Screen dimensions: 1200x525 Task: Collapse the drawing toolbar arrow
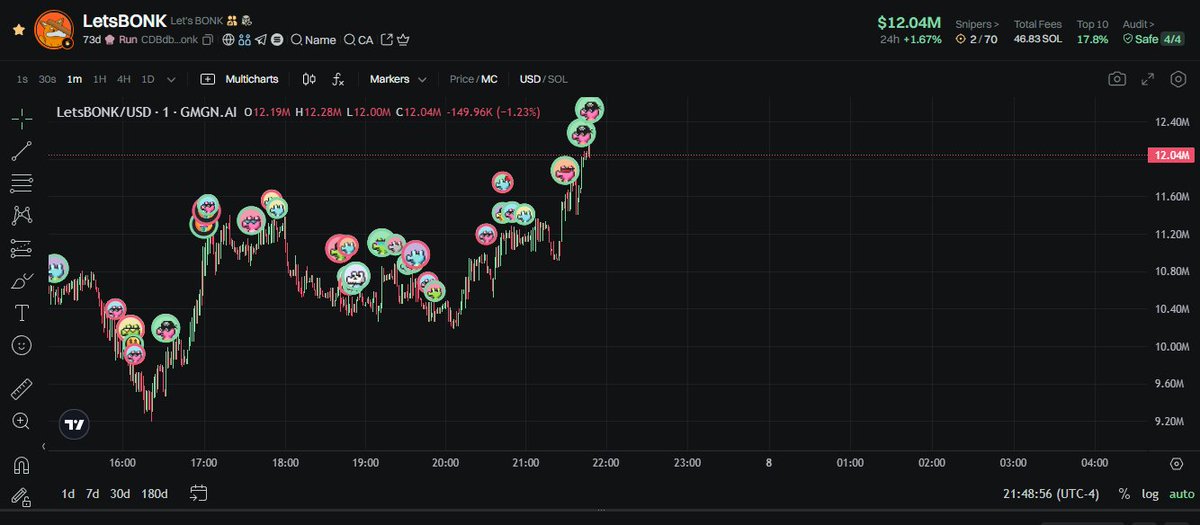44,445
